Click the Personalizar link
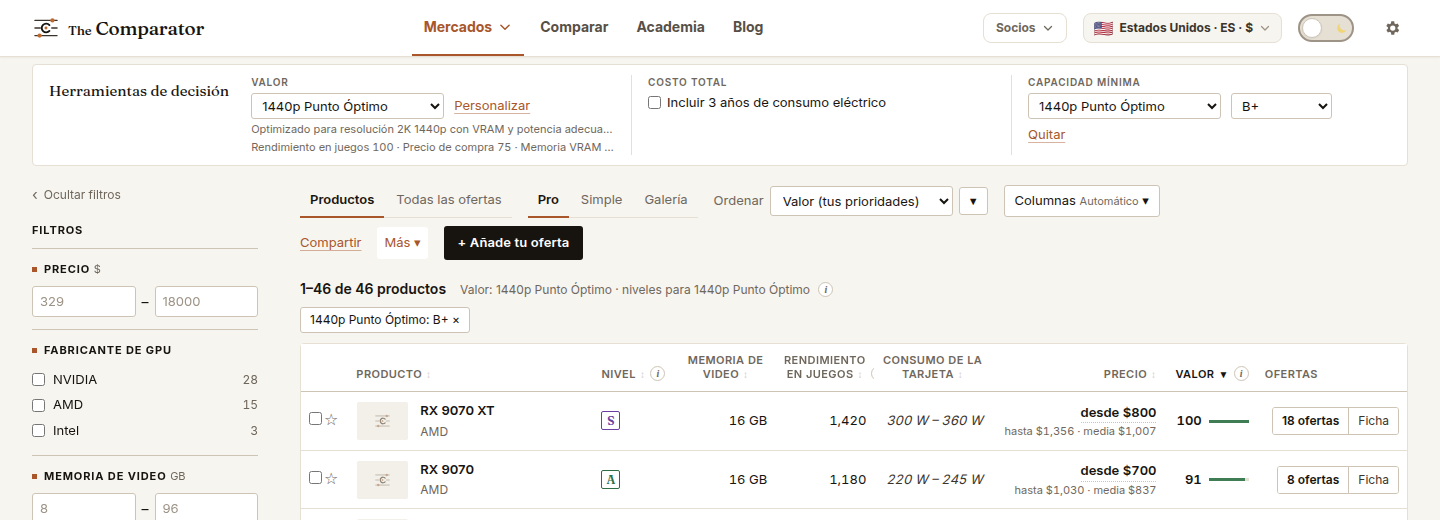The height and width of the screenshot is (520, 1440). 492,106
